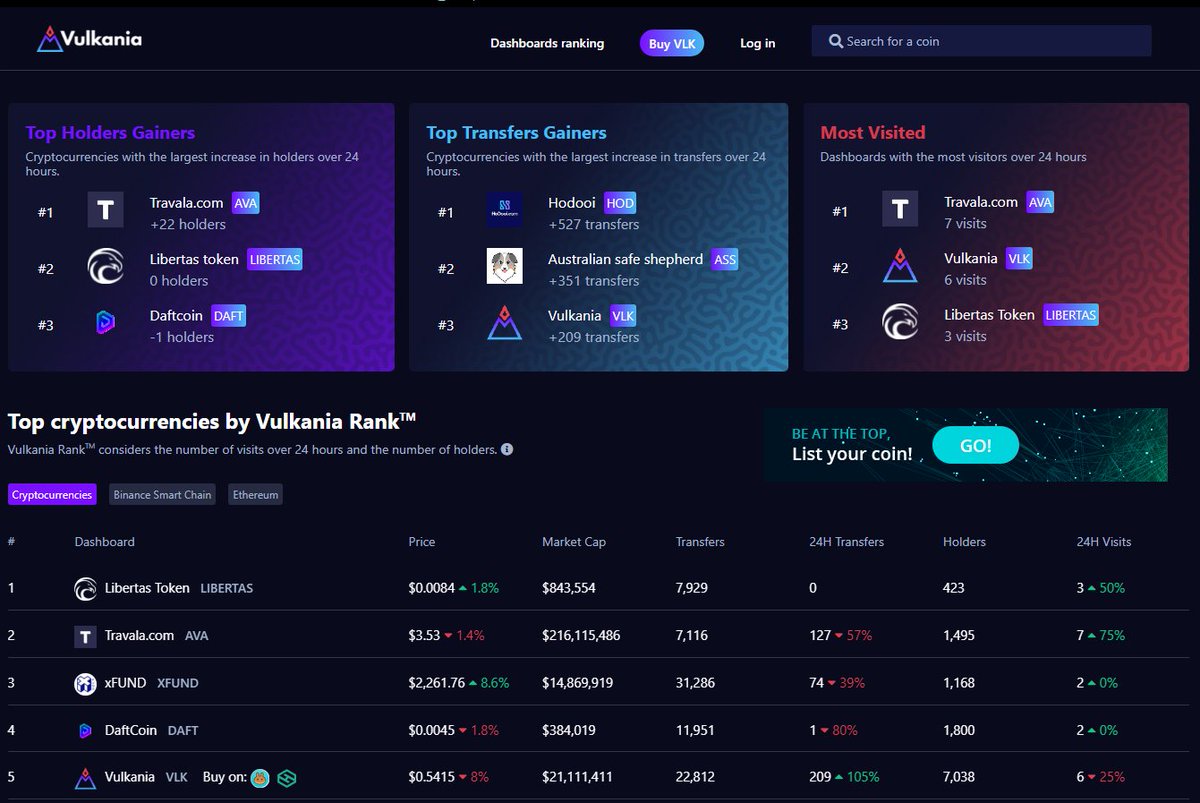Viewport: 1200px width, 803px height.
Task: Click LIBERTAS badge in Most Visited
Action: (1071, 314)
